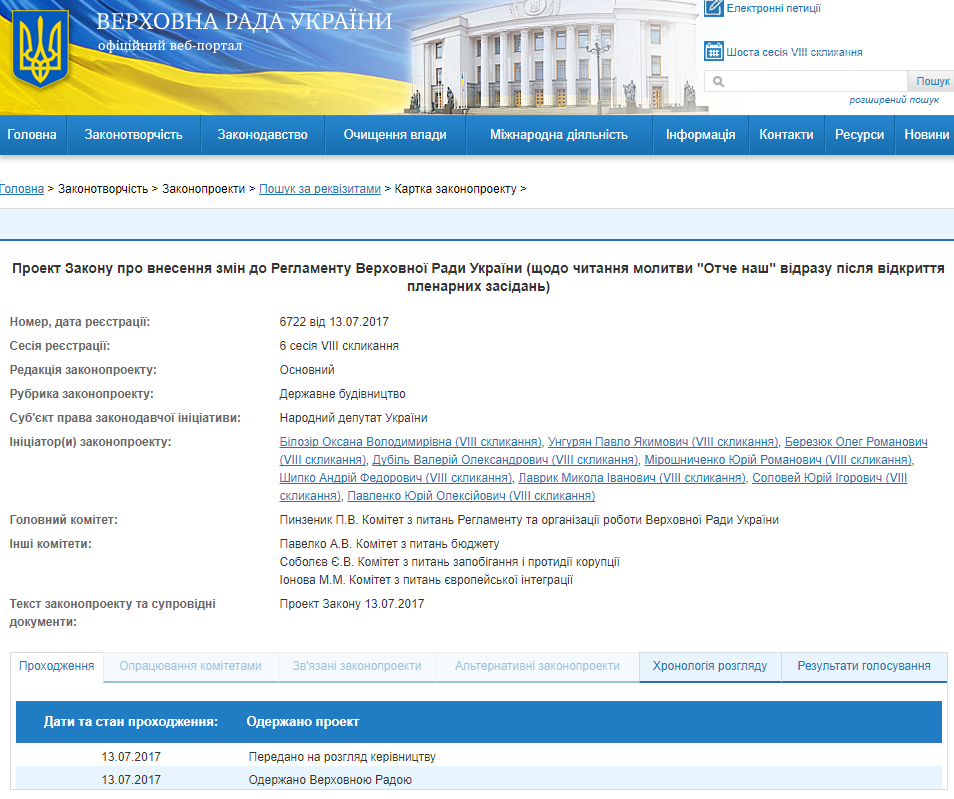Select the Проходження tab

57,666
